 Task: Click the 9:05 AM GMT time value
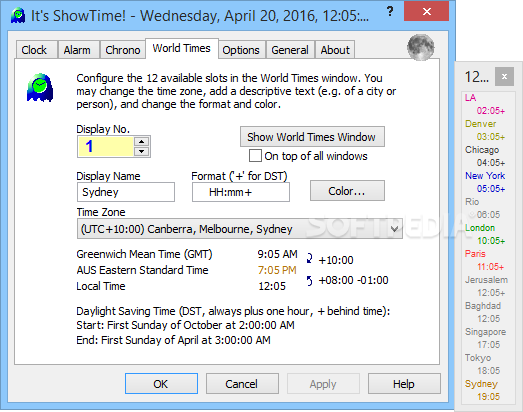278,254
